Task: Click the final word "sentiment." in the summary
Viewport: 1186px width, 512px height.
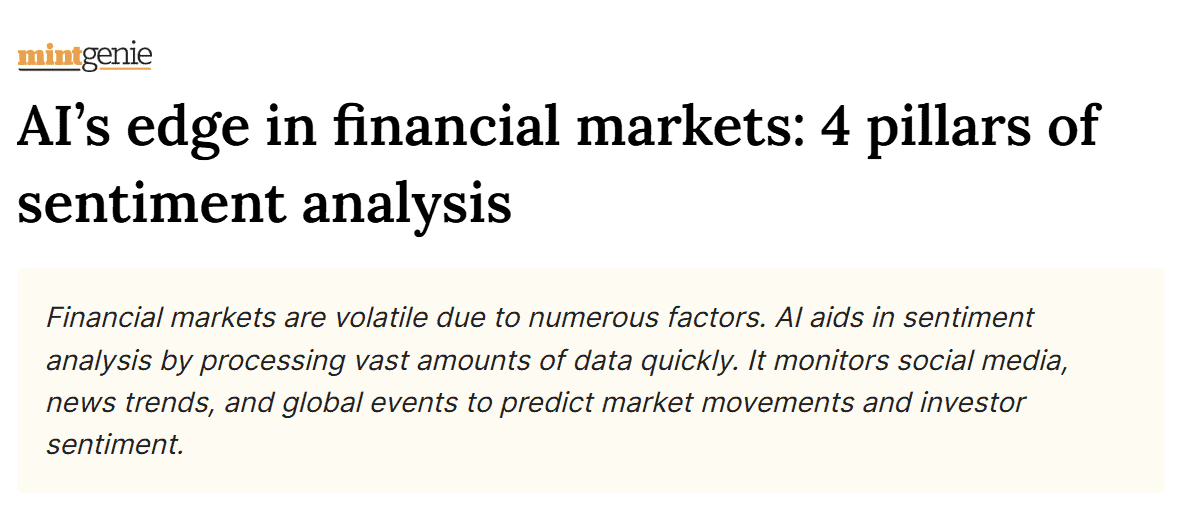Action: (x=115, y=445)
